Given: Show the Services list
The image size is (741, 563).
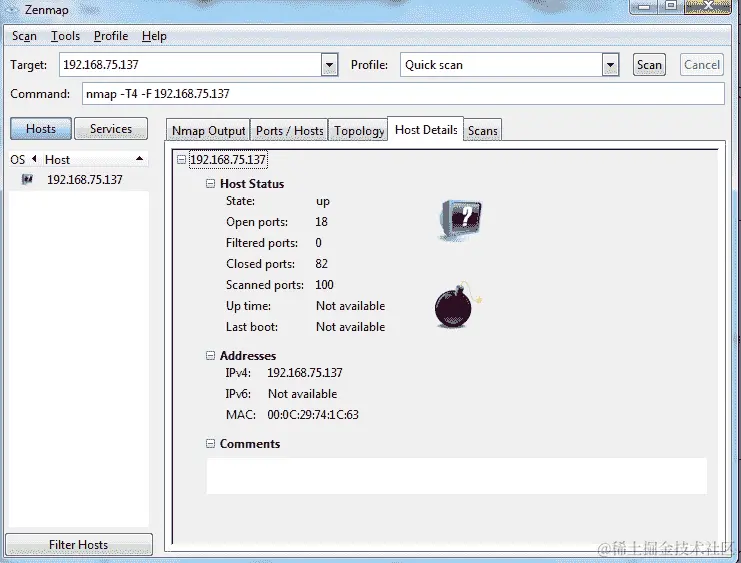Looking at the screenshot, I should coord(111,129).
